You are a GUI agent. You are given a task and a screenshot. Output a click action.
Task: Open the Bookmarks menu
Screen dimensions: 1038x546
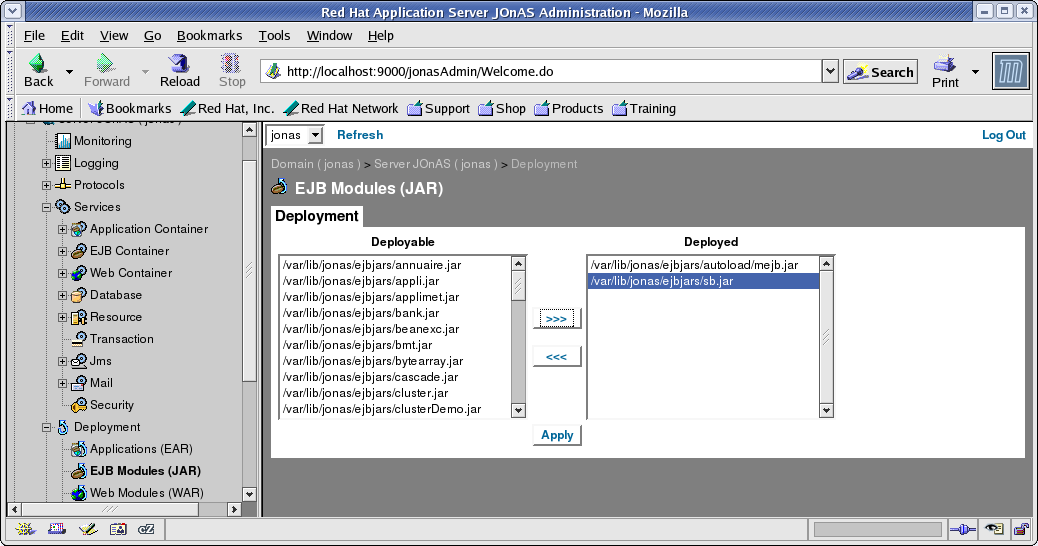(209, 36)
